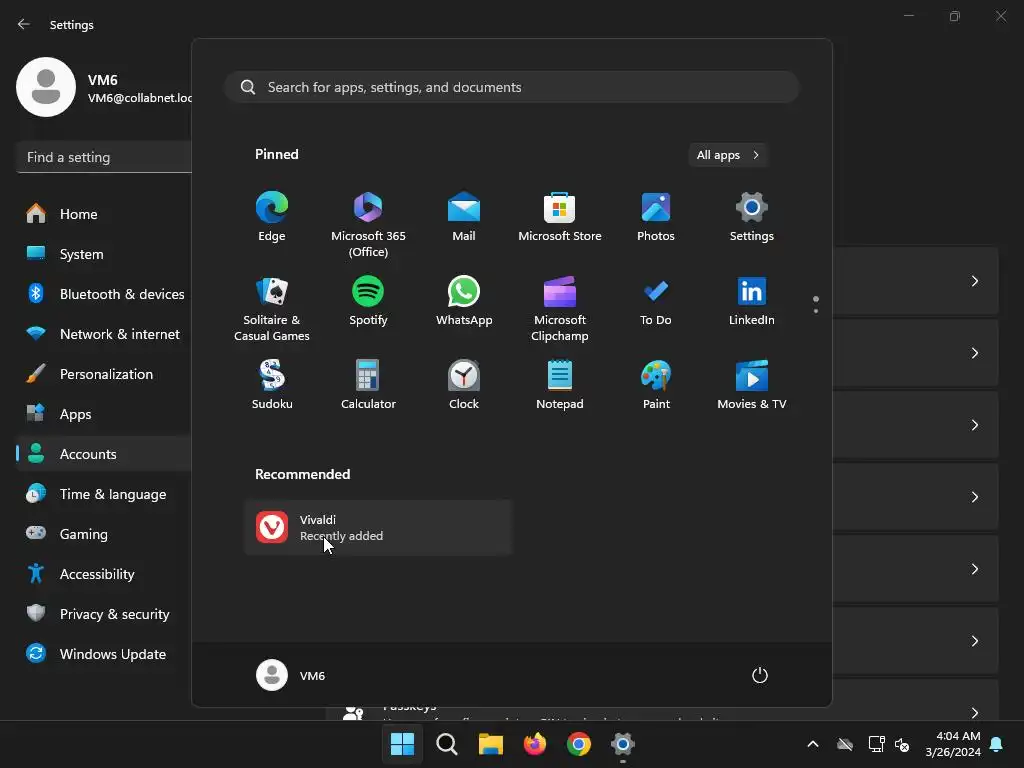Open Edge from pinned apps
Image resolution: width=1024 pixels, height=768 pixels.
click(272, 217)
